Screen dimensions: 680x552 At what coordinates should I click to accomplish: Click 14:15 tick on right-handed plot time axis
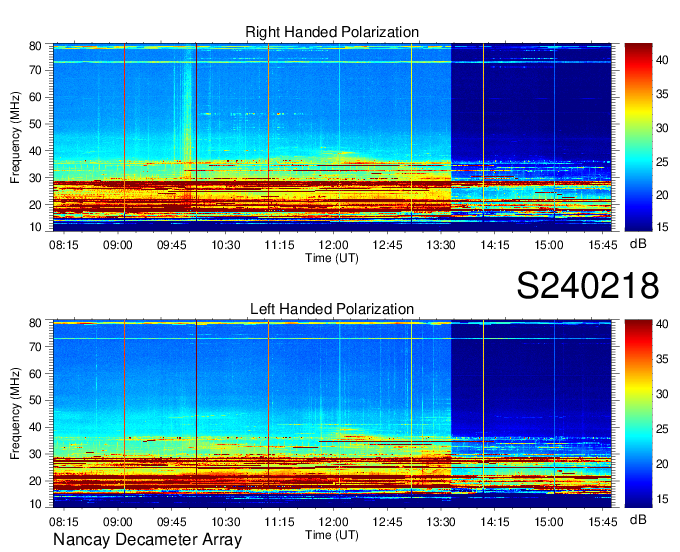[x=495, y=245]
